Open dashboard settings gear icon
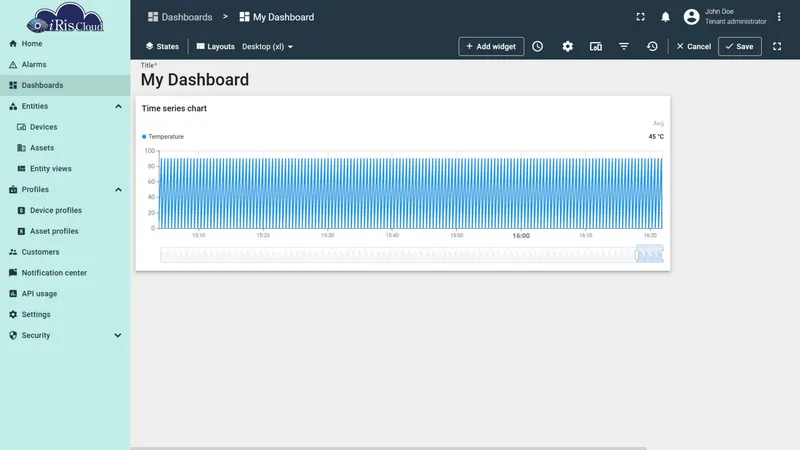The width and height of the screenshot is (800, 450). point(567,46)
